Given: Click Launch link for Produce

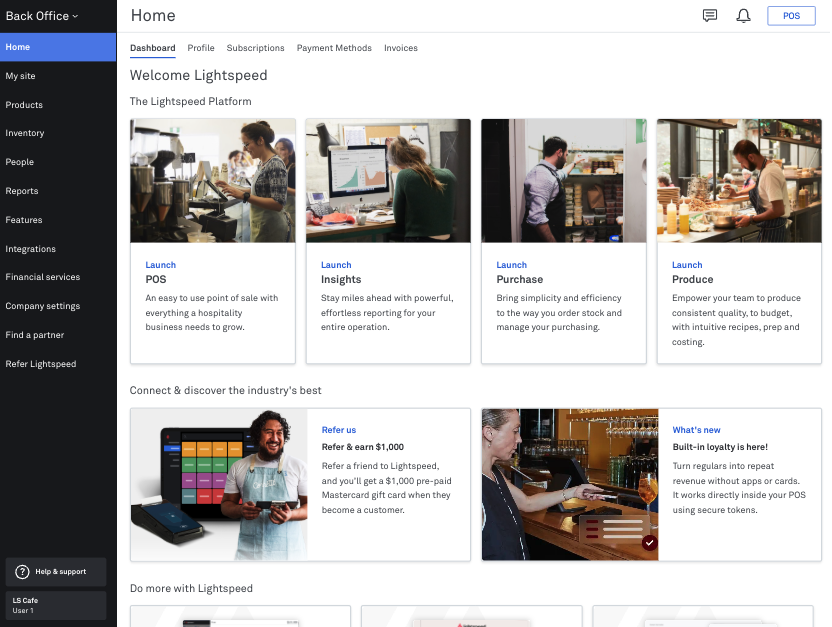Looking at the screenshot, I should (x=687, y=265).
